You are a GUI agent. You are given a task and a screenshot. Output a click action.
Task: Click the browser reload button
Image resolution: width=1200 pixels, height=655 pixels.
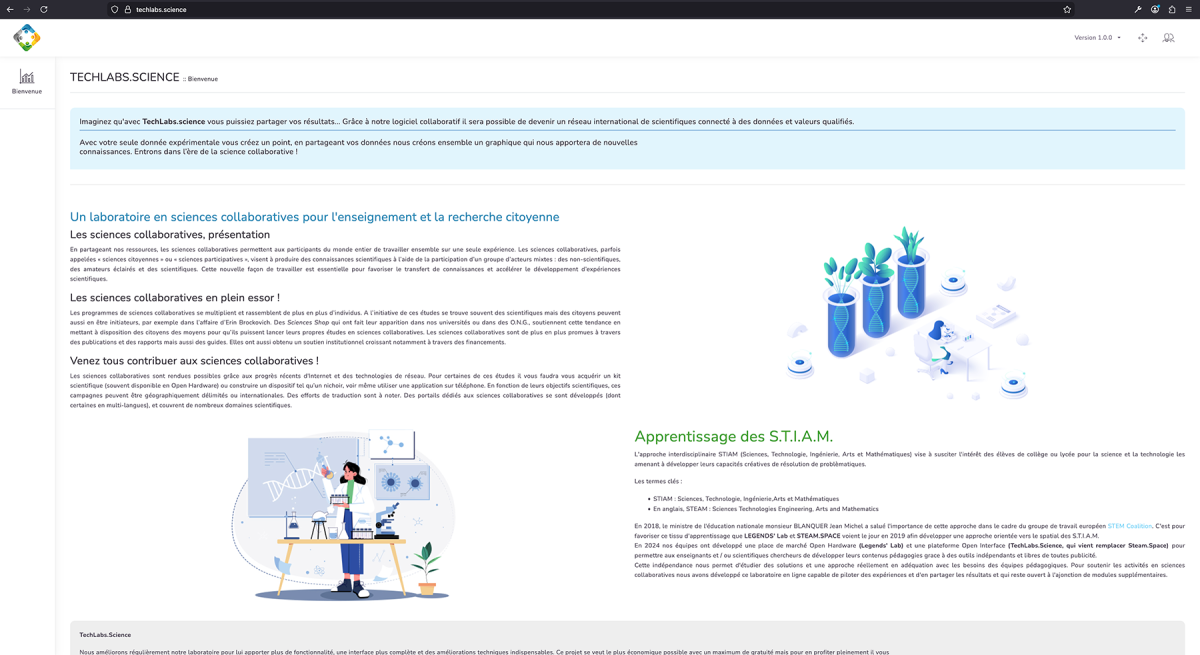44,9
